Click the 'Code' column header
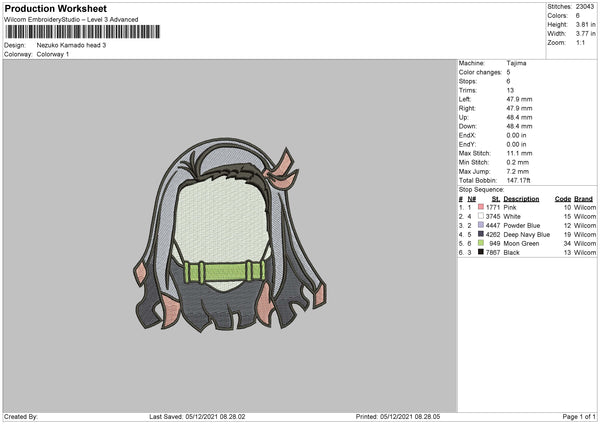The height and width of the screenshot is (424, 600). click(x=563, y=199)
